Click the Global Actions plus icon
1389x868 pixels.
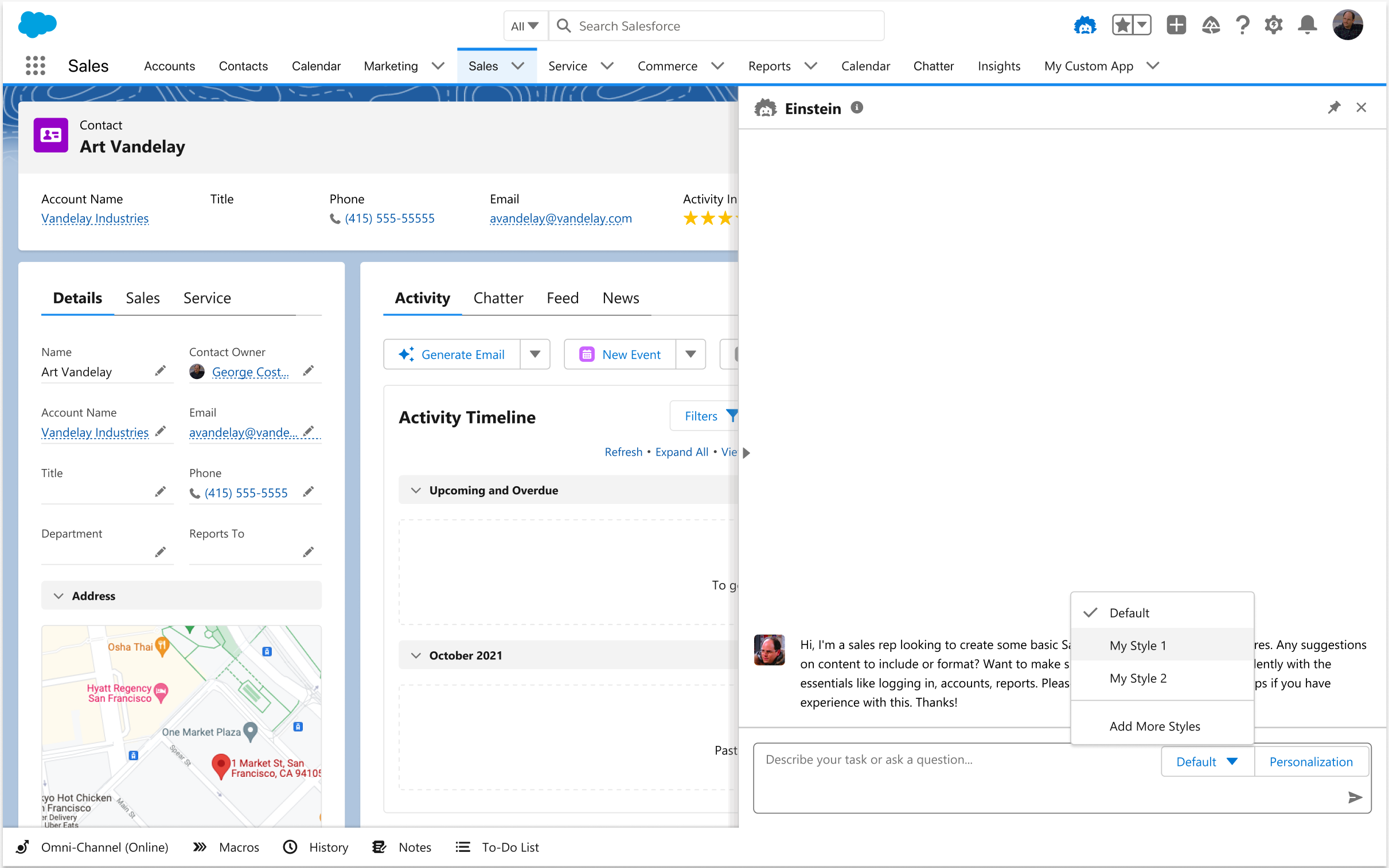click(x=1176, y=26)
